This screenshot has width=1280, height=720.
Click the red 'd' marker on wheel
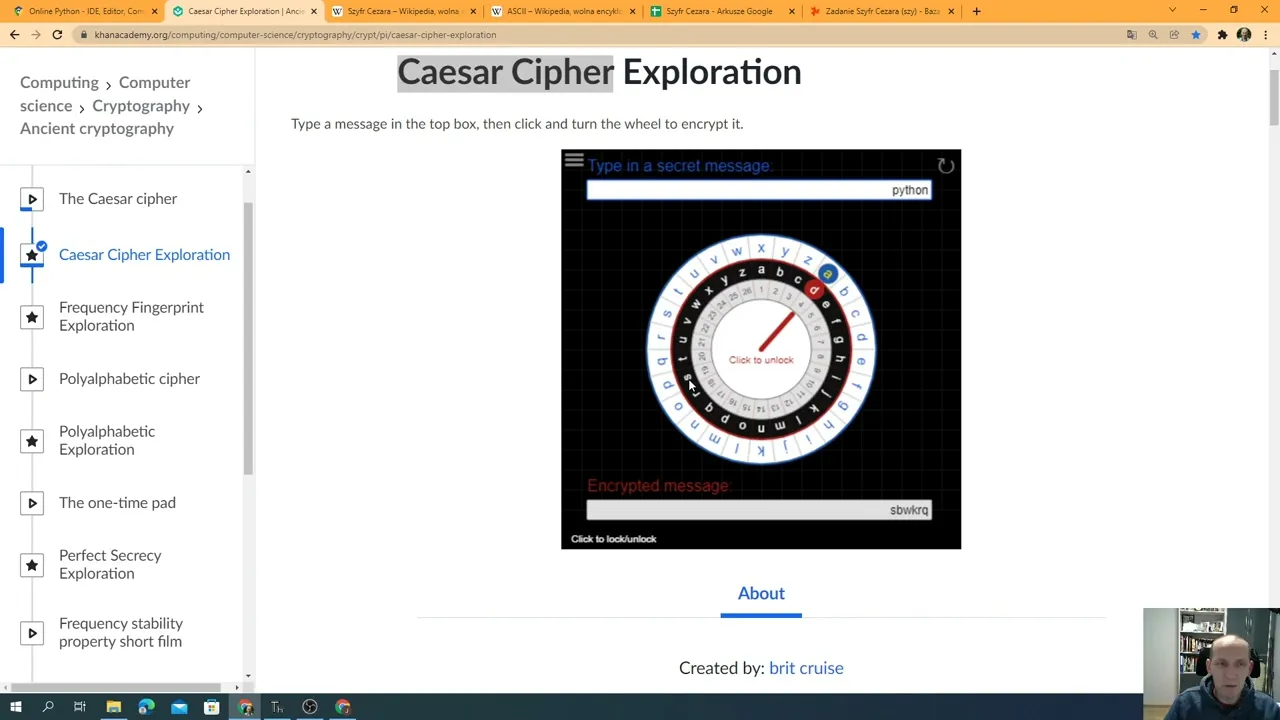(x=814, y=290)
